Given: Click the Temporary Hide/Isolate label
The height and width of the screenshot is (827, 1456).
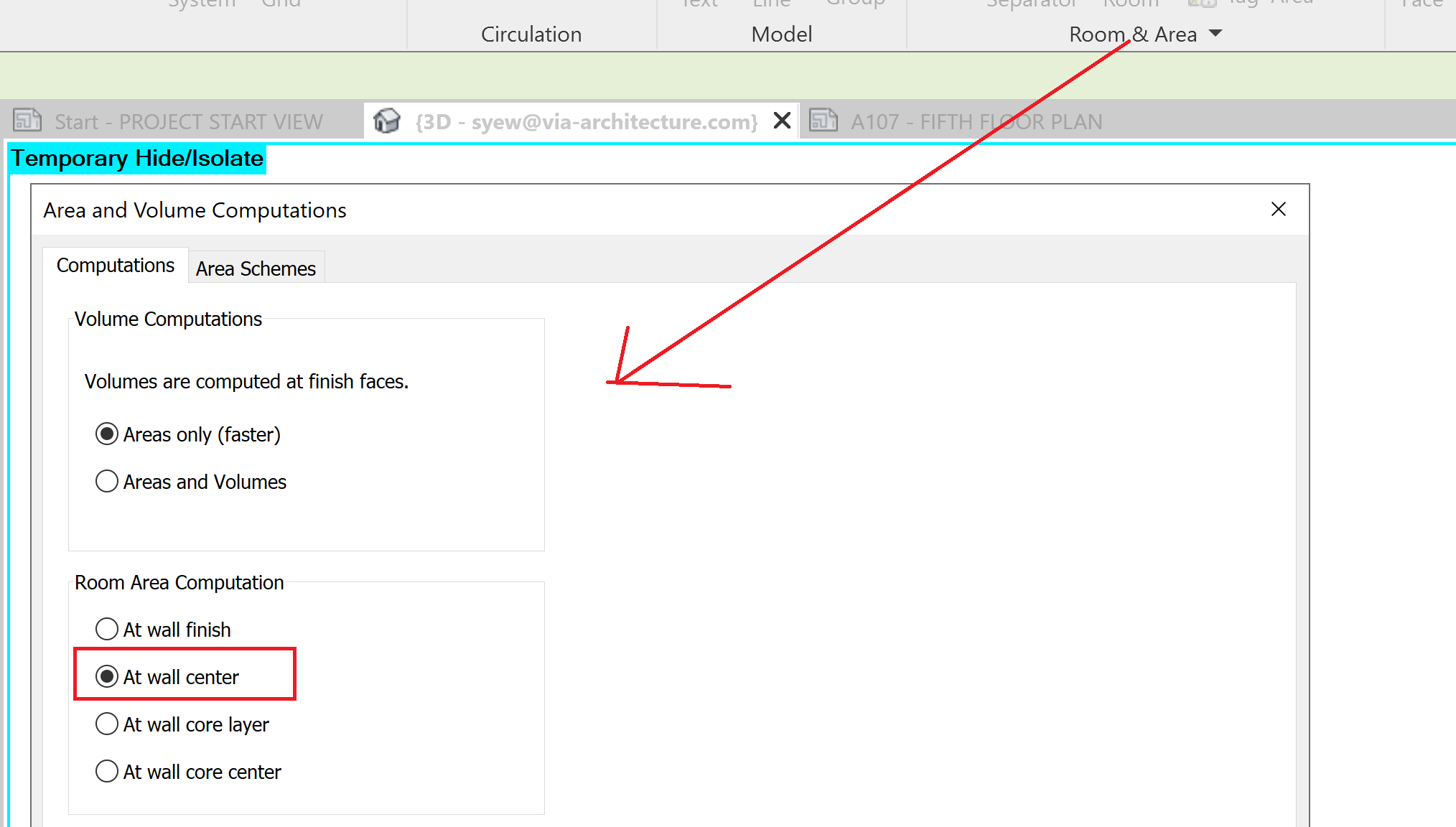Looking at the screenshot, I should click(x=137, y=159).
